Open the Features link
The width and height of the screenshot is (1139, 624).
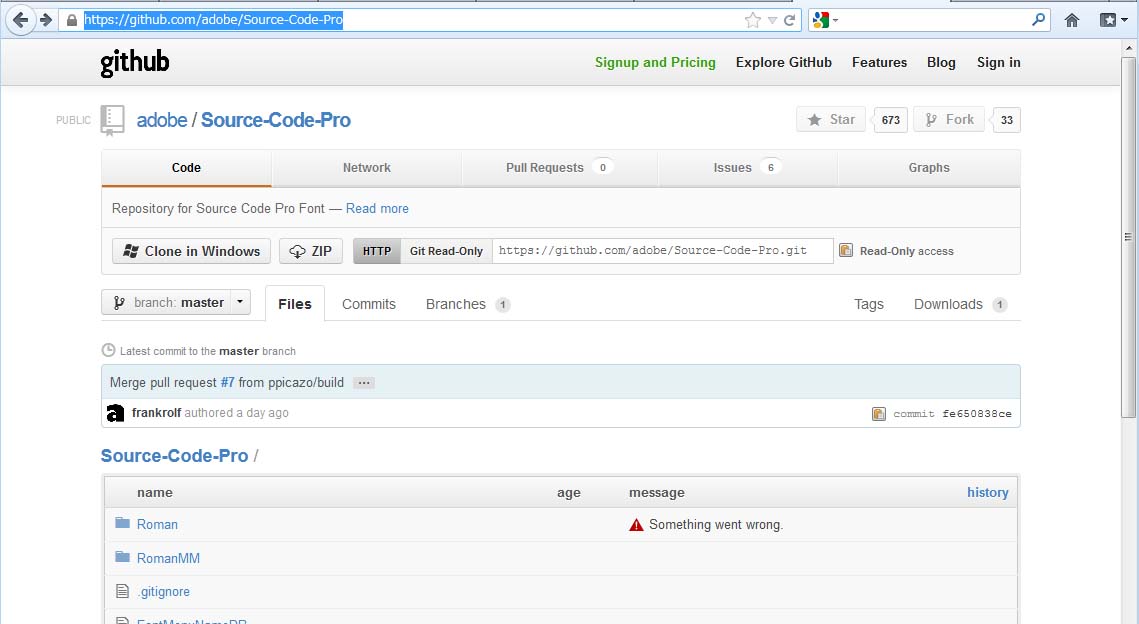click(x=879, y=62)
